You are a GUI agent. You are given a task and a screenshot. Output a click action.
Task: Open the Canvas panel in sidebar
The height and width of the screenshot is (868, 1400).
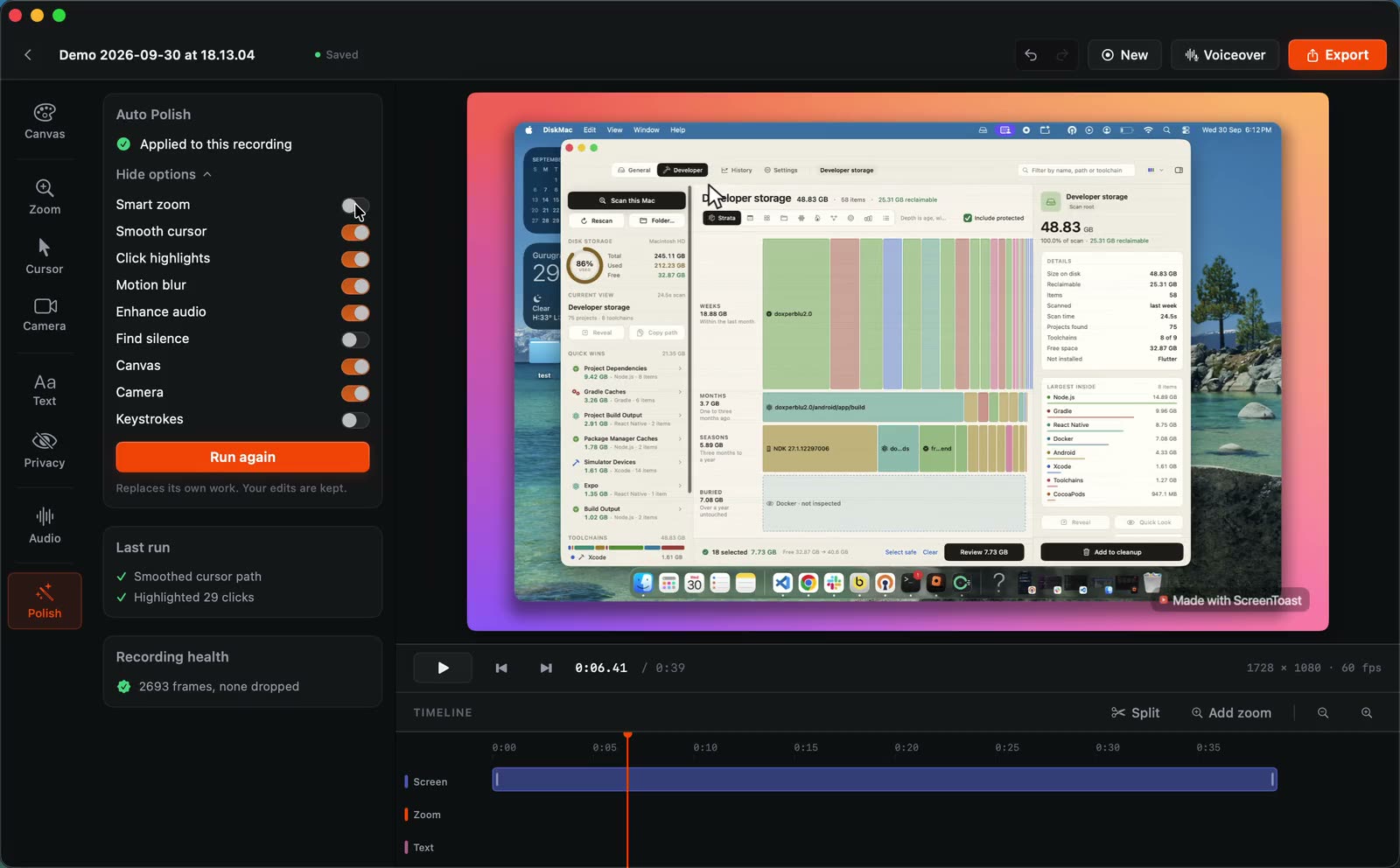coord(45,122)
